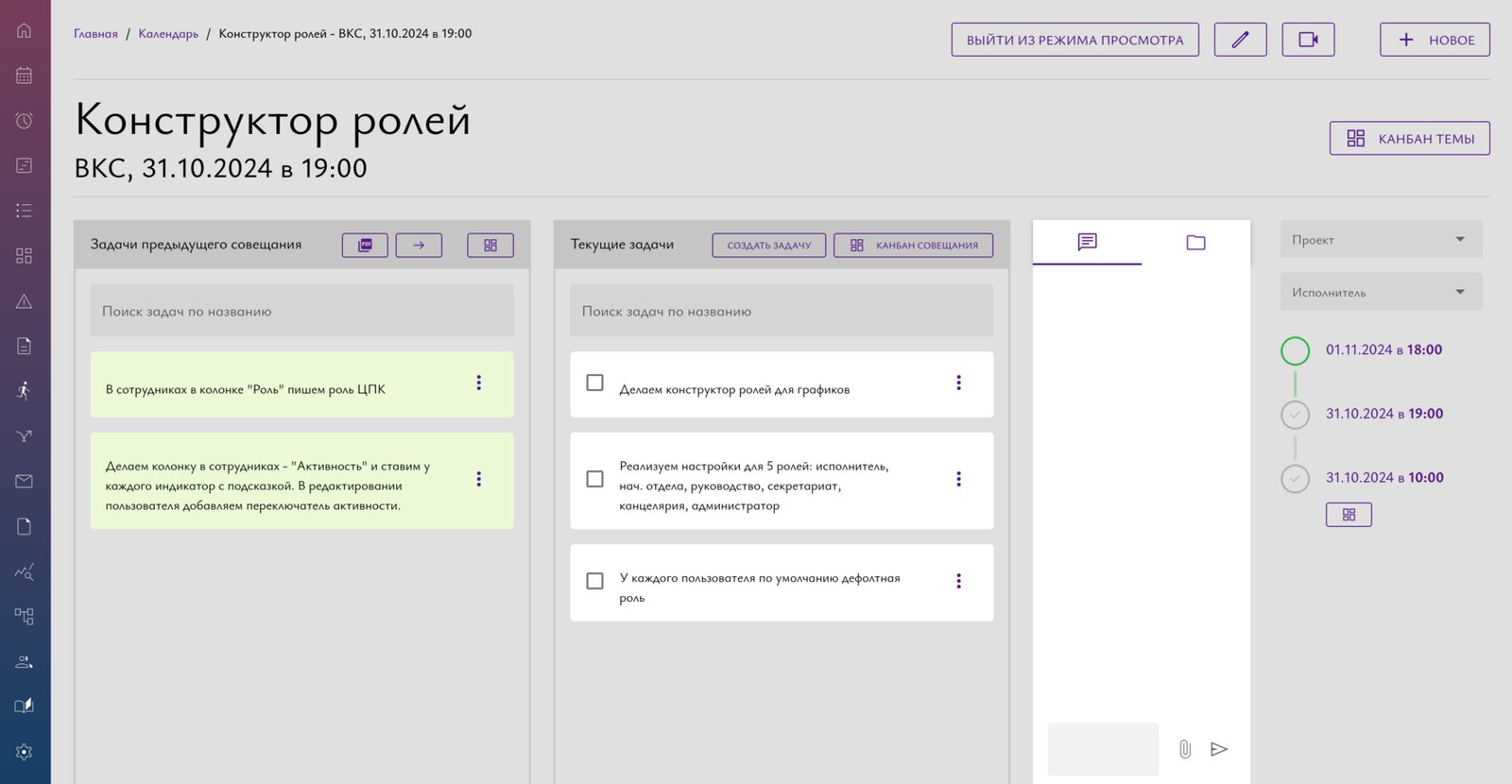
Task: Click СОЗДАТЬ ЗАДАЧУ button
Action: [x=769, y=246]
